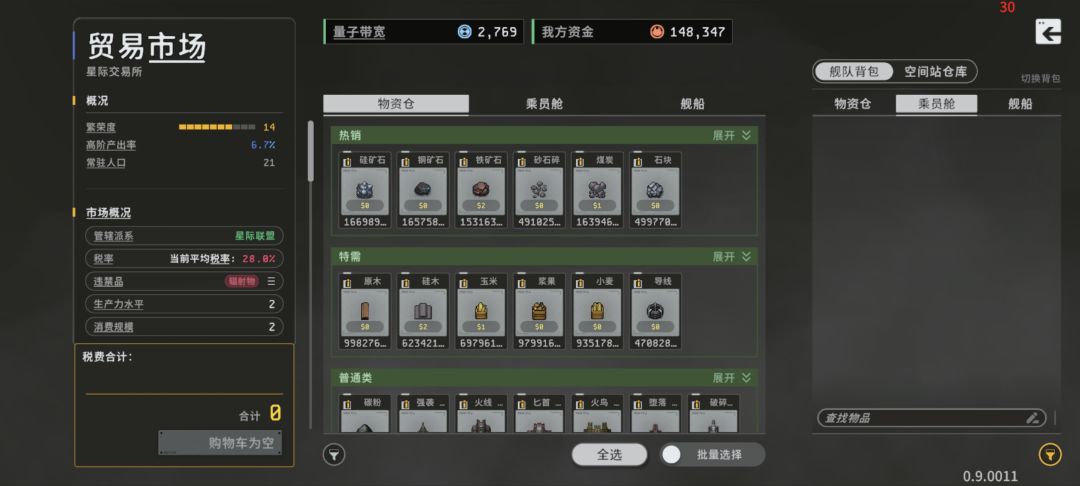
Task: Open the backpack 物资仓 tab
Action: (853, 104)
